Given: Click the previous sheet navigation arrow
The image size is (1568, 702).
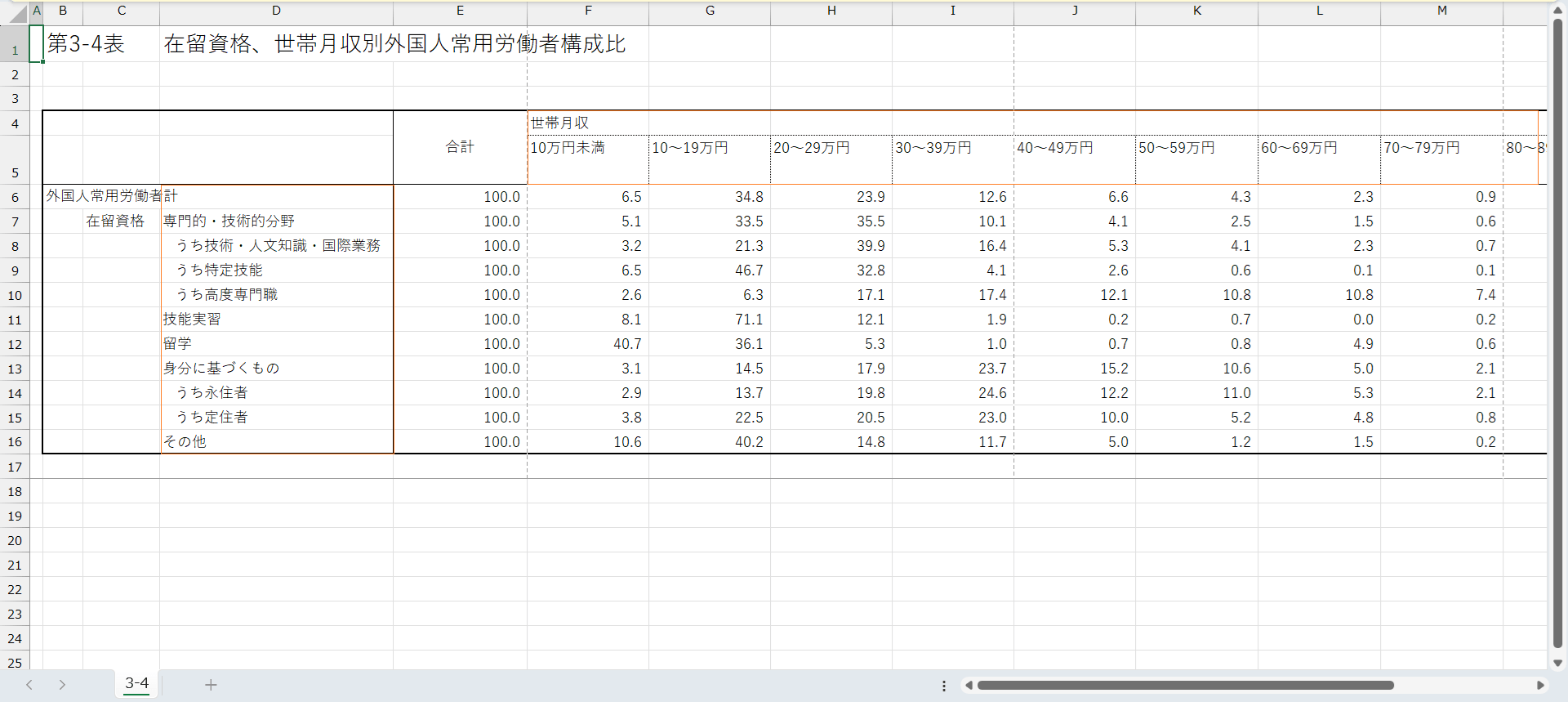Looking at the screenshot, I should (x=29, y=685).
